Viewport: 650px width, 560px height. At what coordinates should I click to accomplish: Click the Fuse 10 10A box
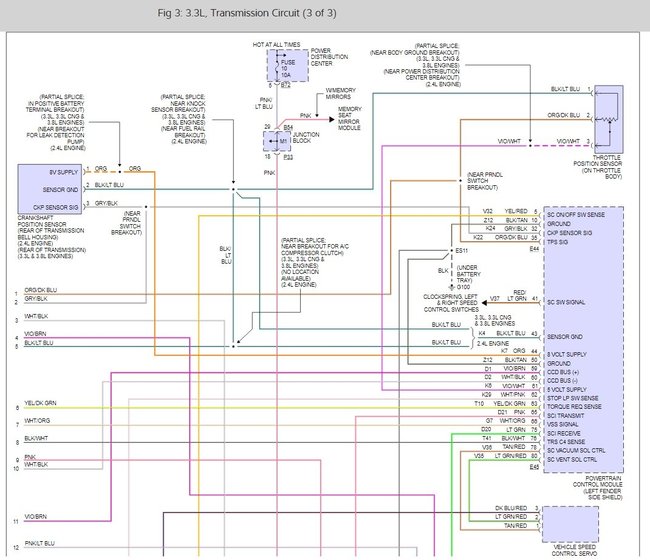pos(288,65)
